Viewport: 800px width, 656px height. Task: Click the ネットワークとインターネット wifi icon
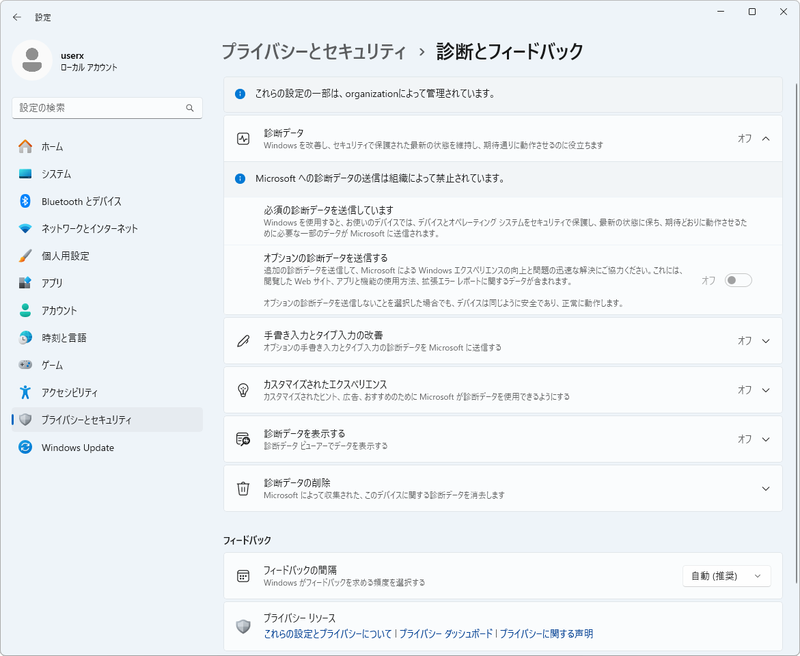click(26, 229)
